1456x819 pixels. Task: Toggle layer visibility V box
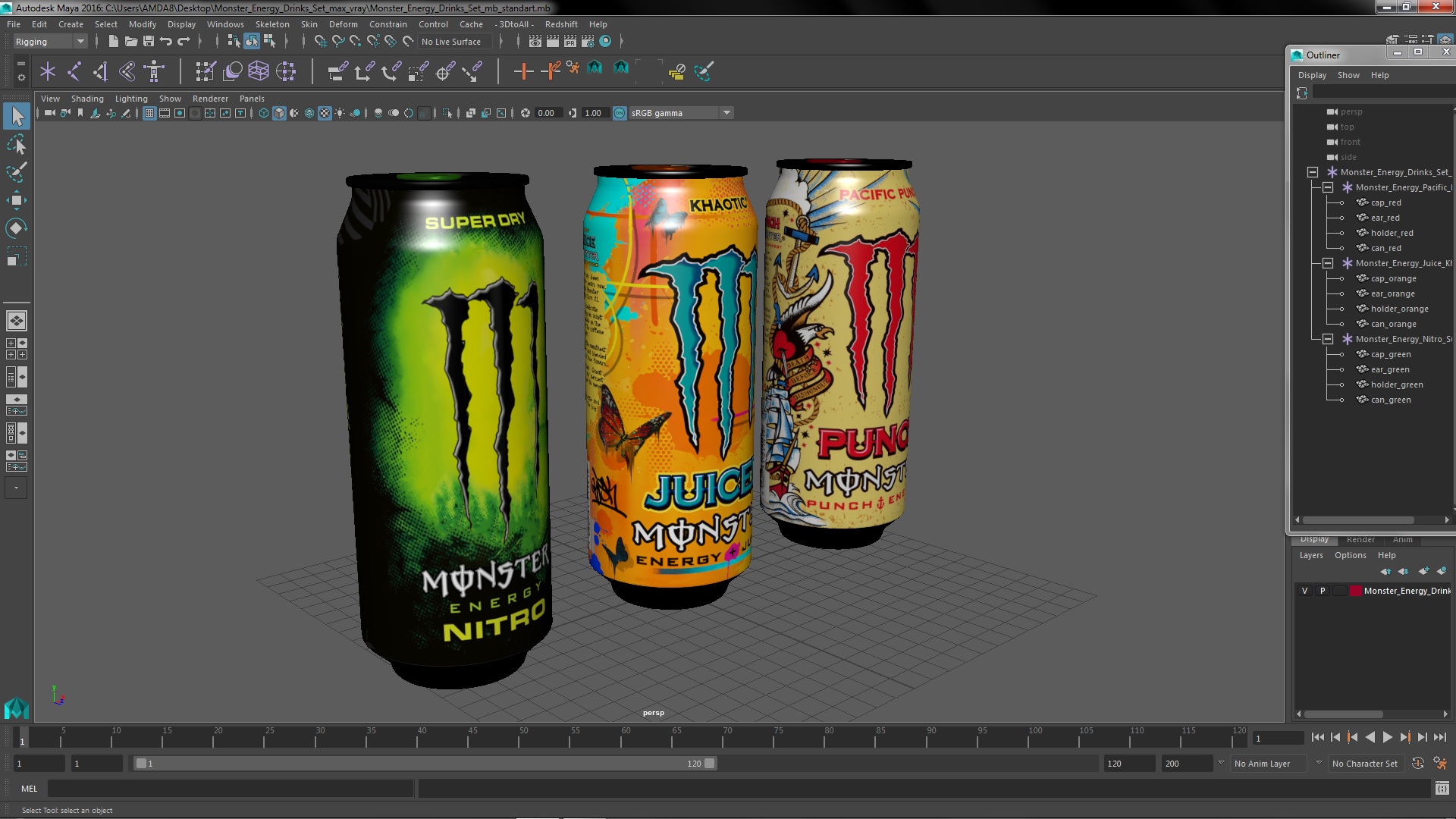[1304, 591]
